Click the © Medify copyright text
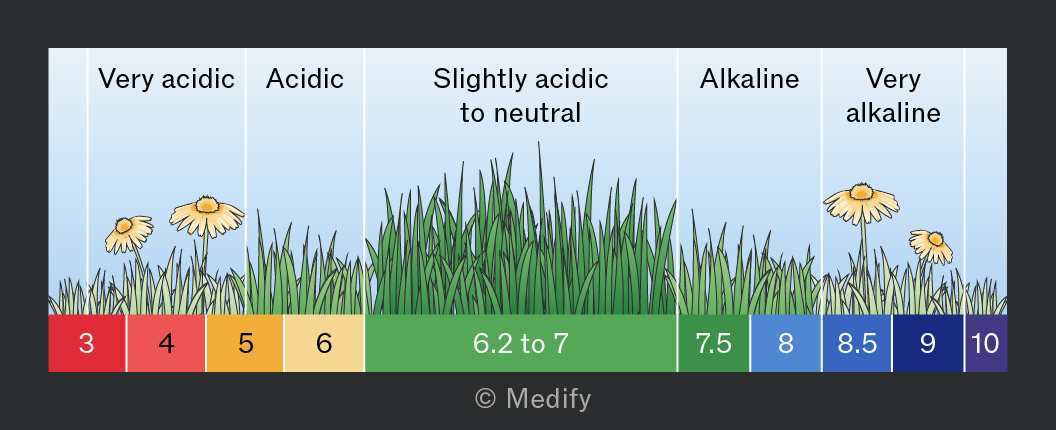1056x430 pixels. pyautogui.click(x=533, y=399)
